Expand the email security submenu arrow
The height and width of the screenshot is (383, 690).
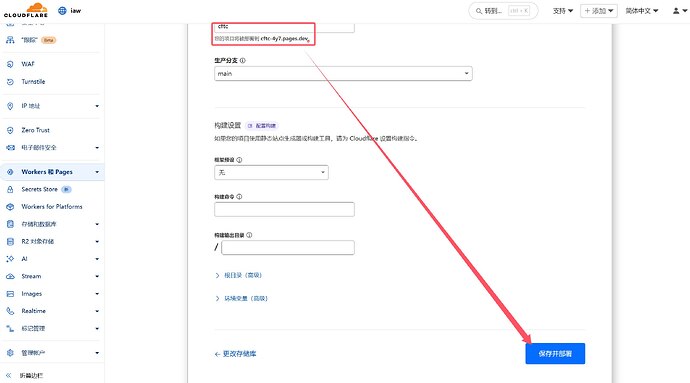97,147
